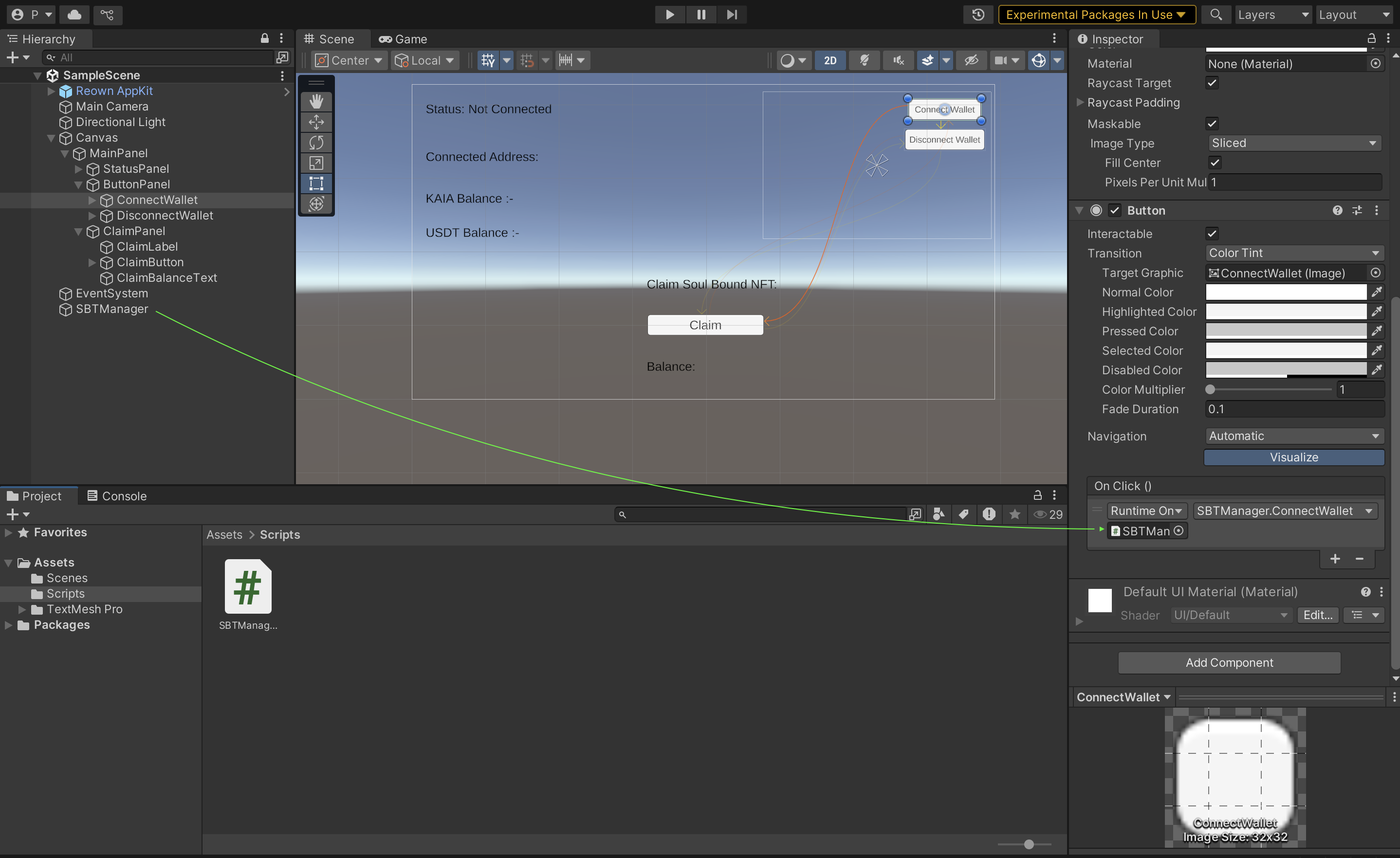Viewport: 1400px width, 858px height.
Task: Click the Add Component button
Action: (1229, 662)
